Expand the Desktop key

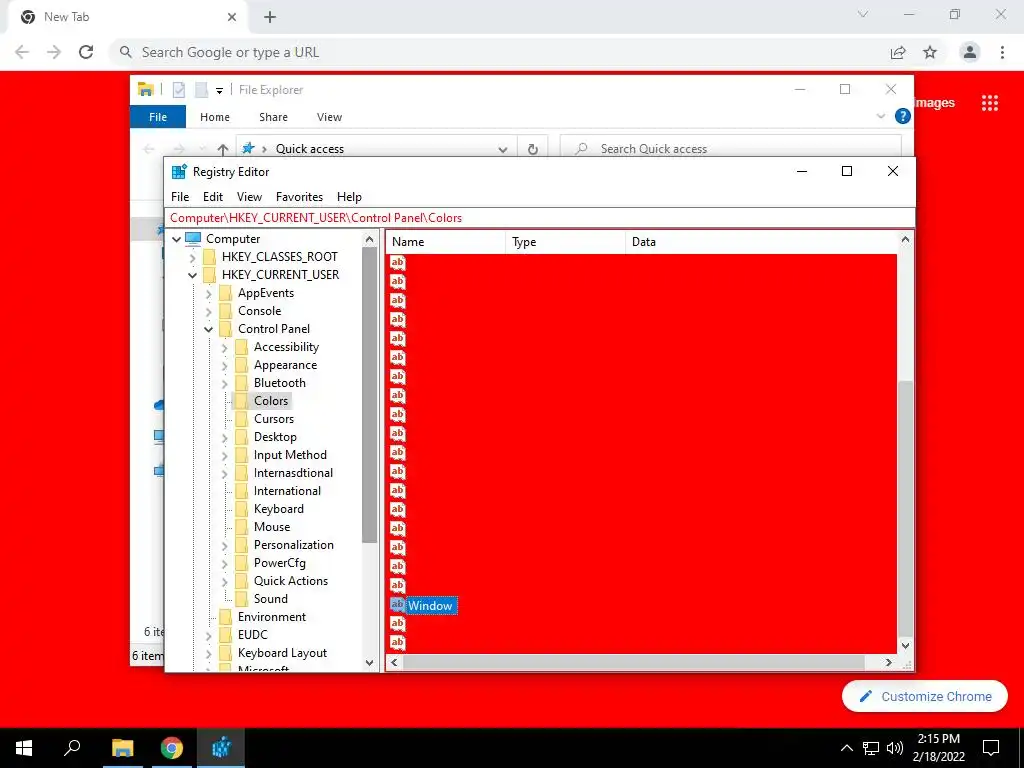[x=224, y=437]
